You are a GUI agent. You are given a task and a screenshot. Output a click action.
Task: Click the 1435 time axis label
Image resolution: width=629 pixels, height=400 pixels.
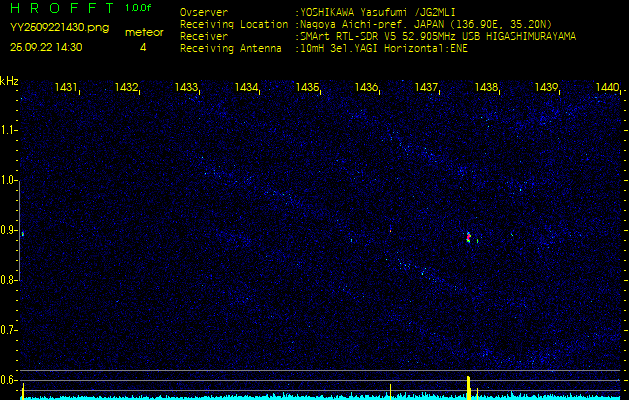[307, 87]
